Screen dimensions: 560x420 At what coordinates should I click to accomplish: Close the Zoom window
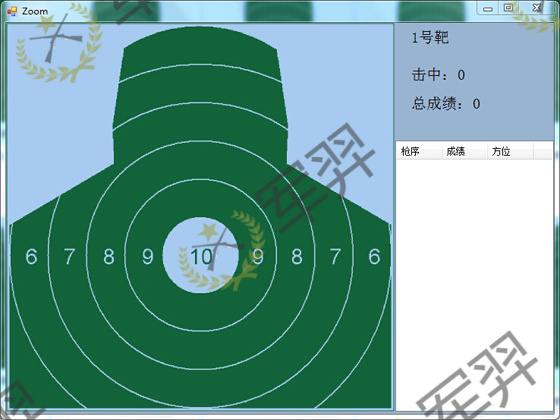coord(537,8)
